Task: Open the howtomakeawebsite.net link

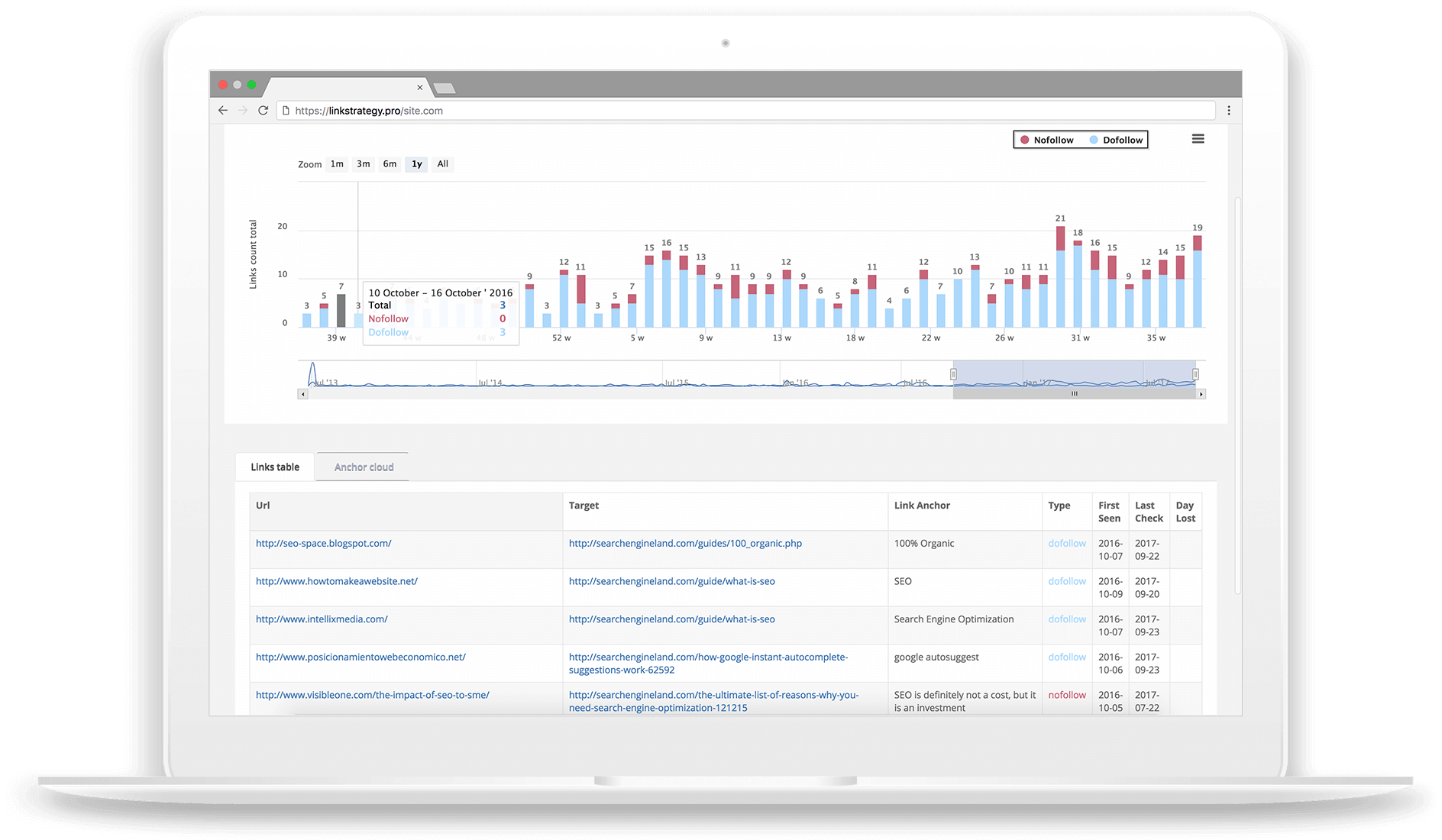Action: 336,581
